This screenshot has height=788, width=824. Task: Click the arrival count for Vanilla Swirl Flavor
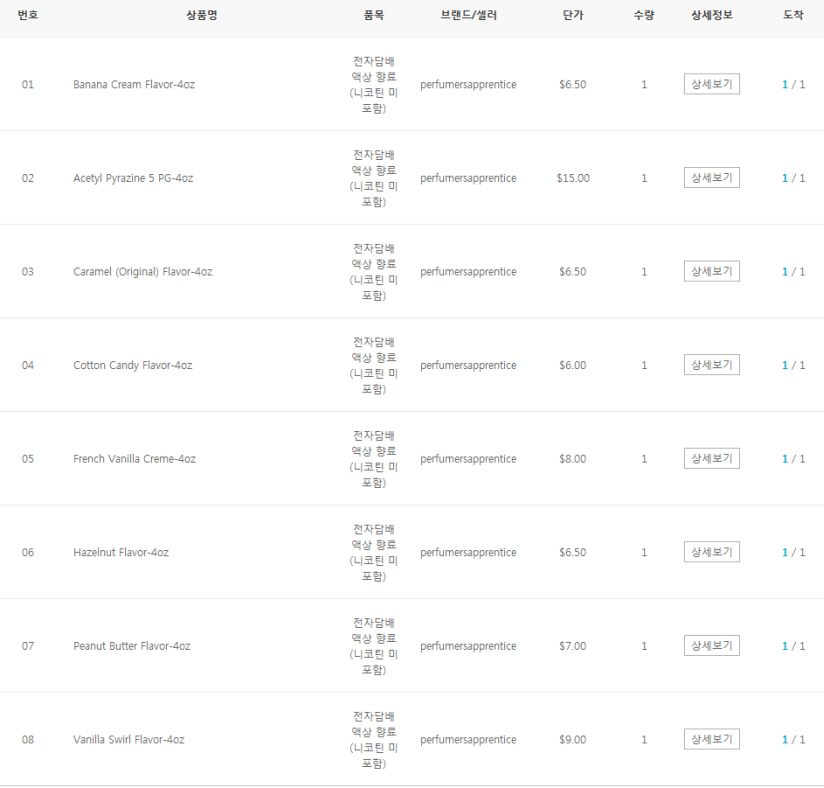[785, 740]
